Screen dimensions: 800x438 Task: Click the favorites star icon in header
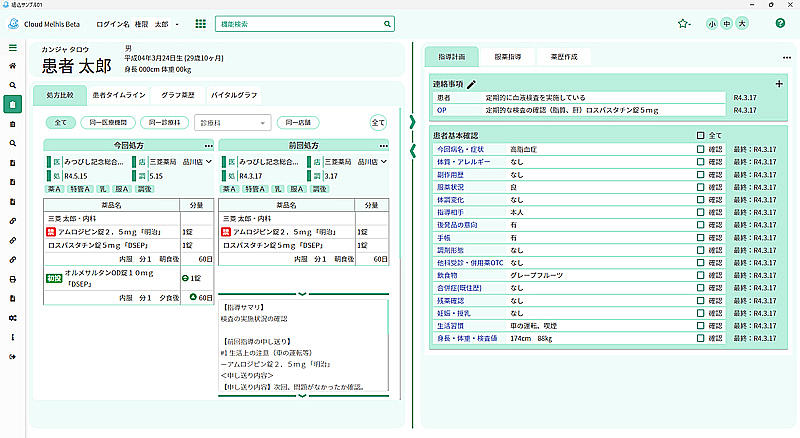[x=682, y=23]
